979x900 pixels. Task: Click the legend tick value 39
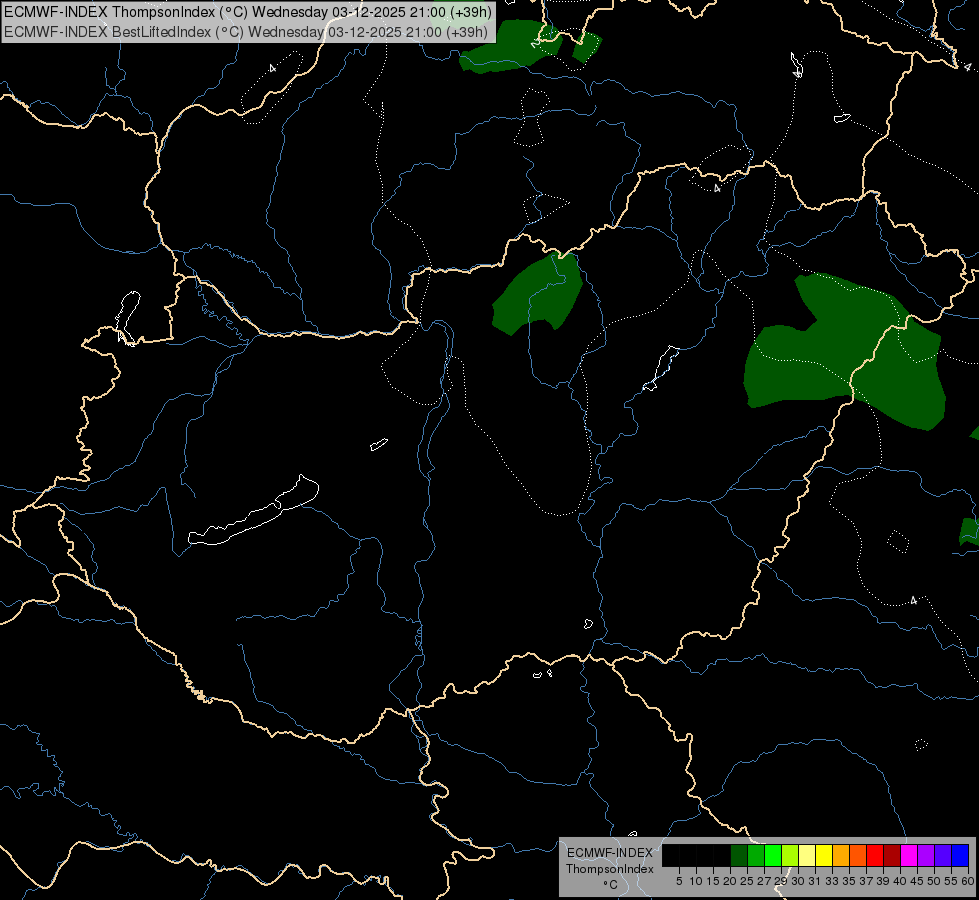(x=883, y=881)
